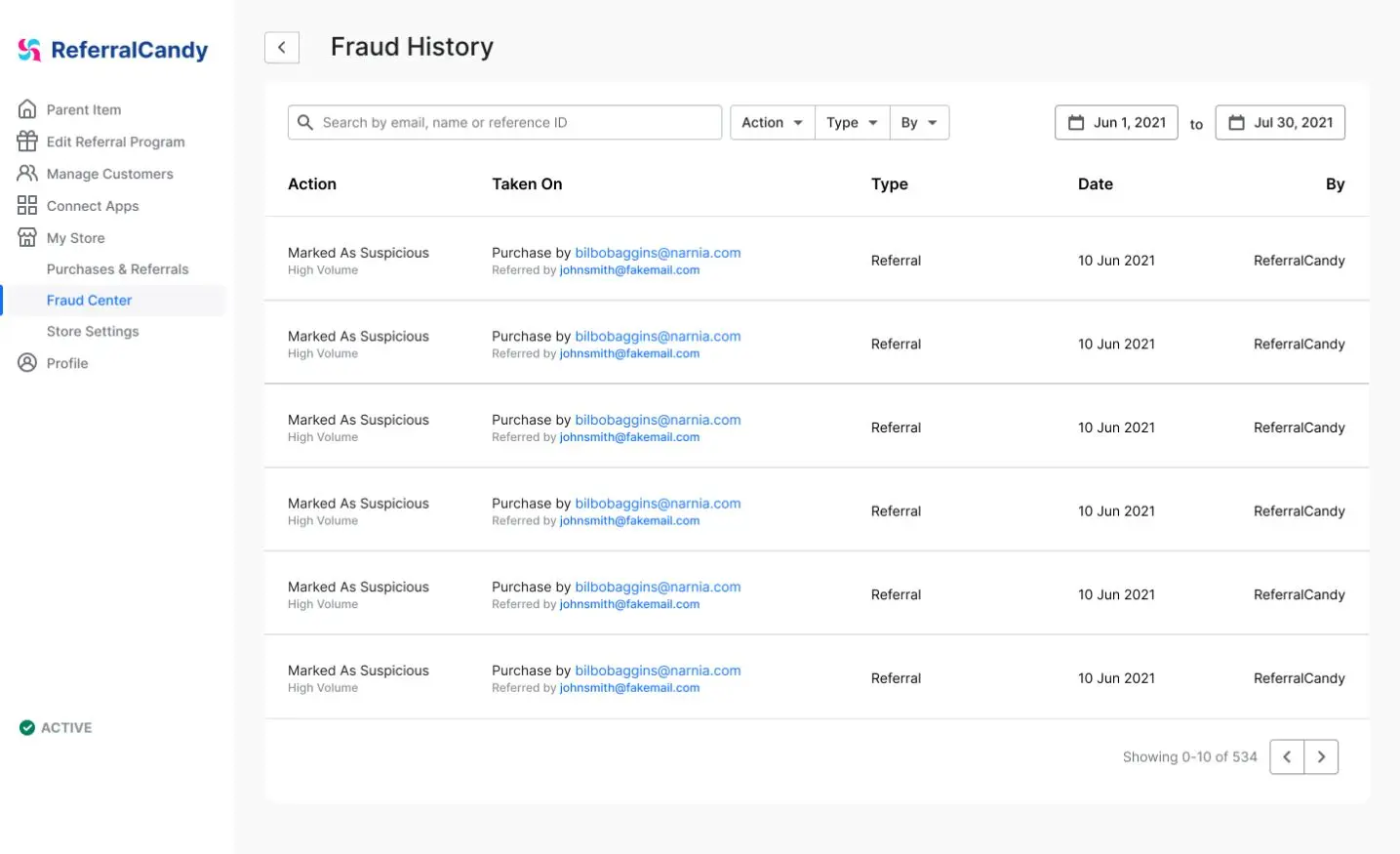Open the start date picker Jun 1, 2021
The image size is (1400, 854).
pos(1116,123)
